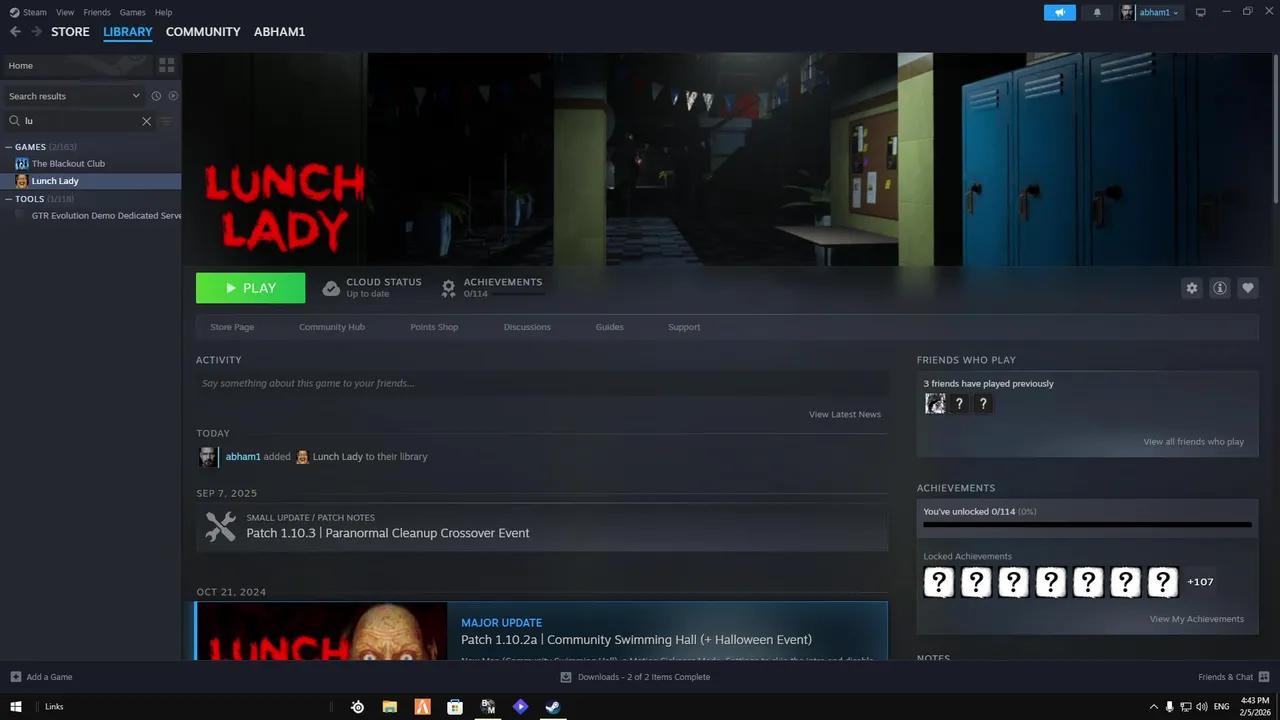
Task: Open Lunch Lady's gear settings menu
Action: pyautogui.click(x=1191, y=288)
